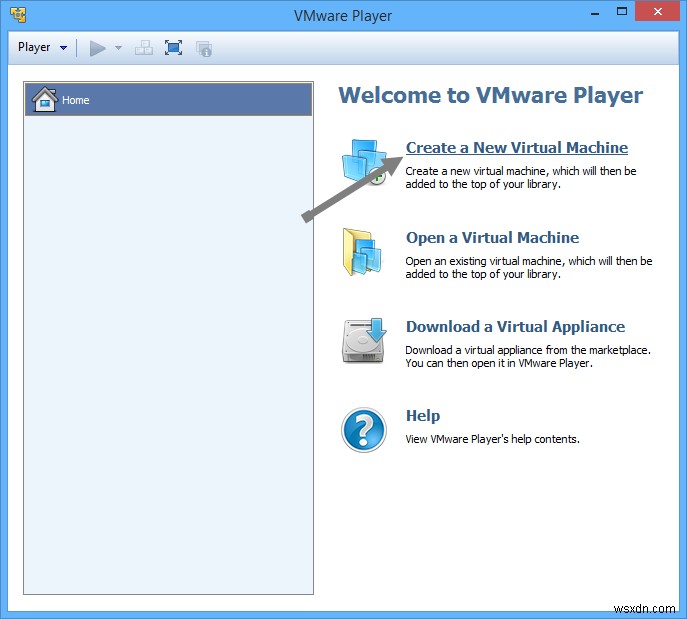687x619 pixels.
Task: Click text 'Create a new virtual machine, which will'
Action: (x=501, y=171)
